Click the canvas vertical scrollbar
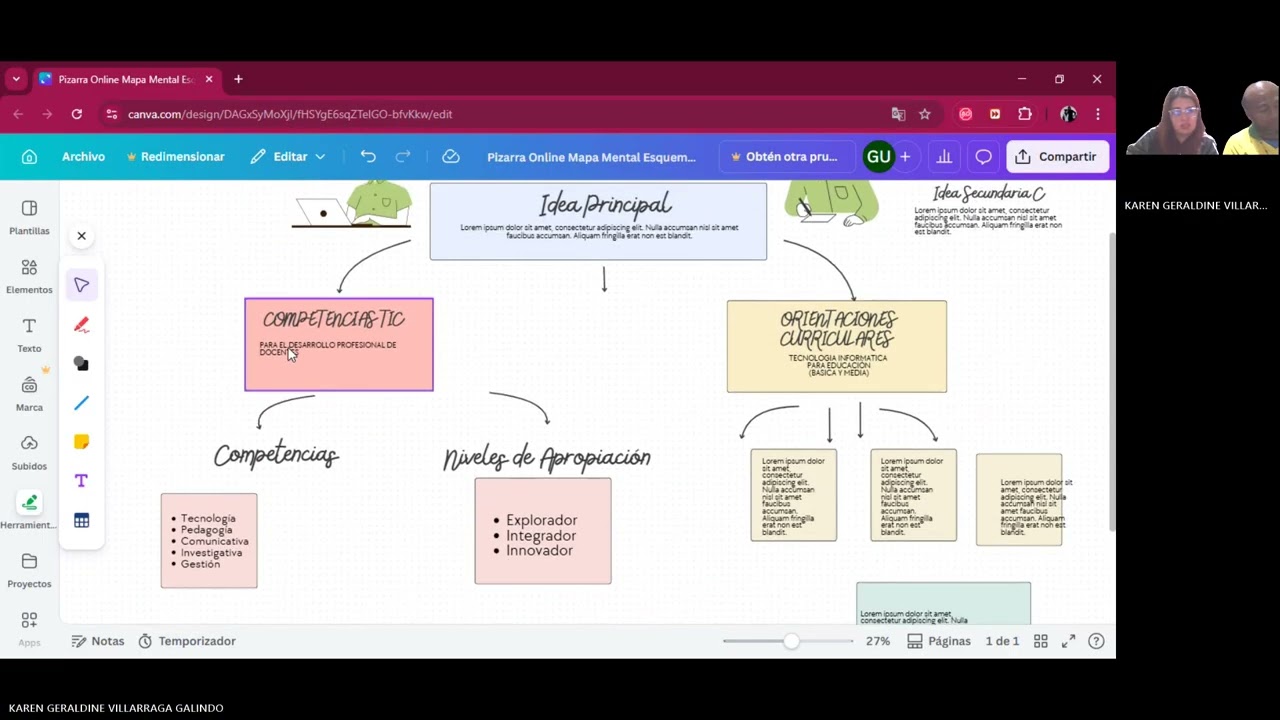Image resolution: width=1280 pixels, height=720 pixels. [x=1112, y=380]
